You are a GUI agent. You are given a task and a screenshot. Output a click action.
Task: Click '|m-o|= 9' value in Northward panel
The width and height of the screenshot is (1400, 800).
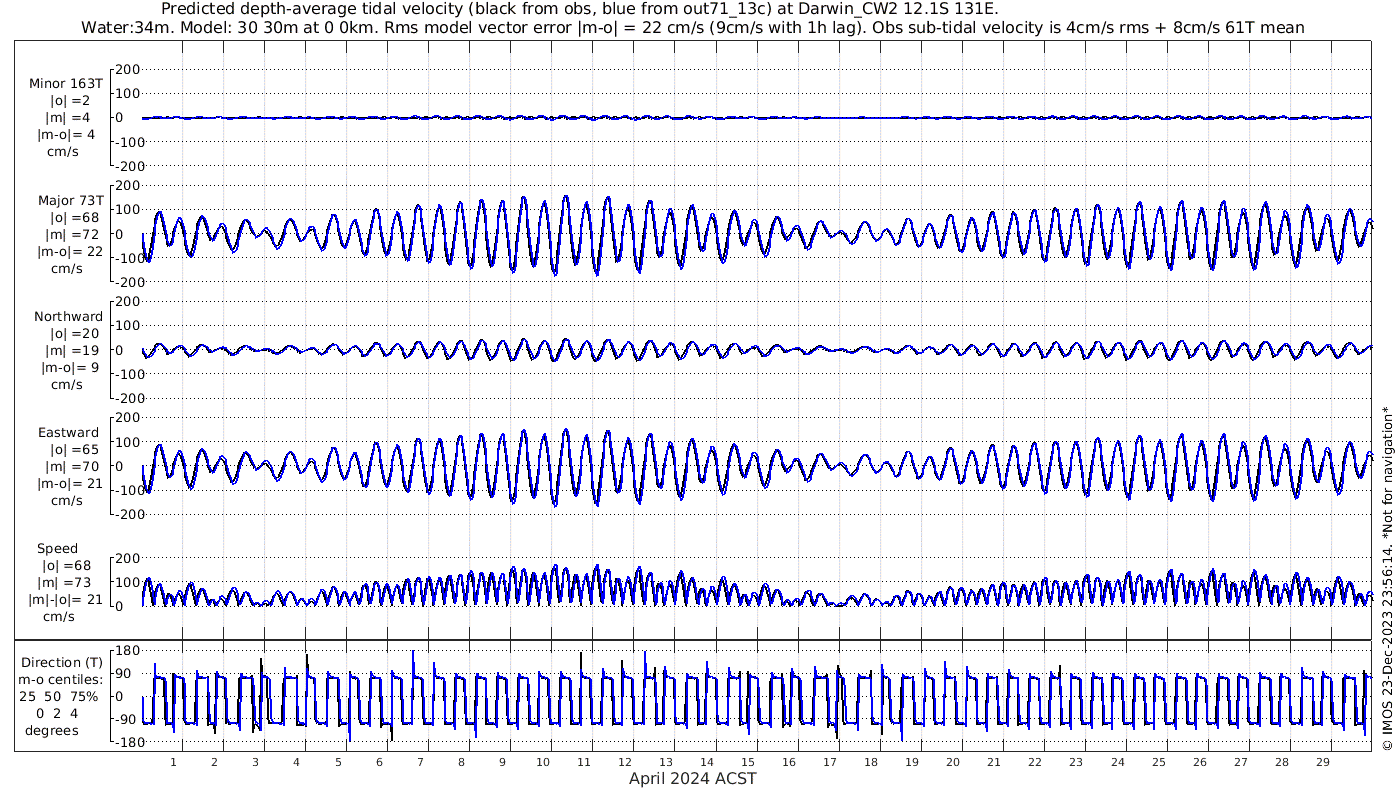[x=70, y=367]
